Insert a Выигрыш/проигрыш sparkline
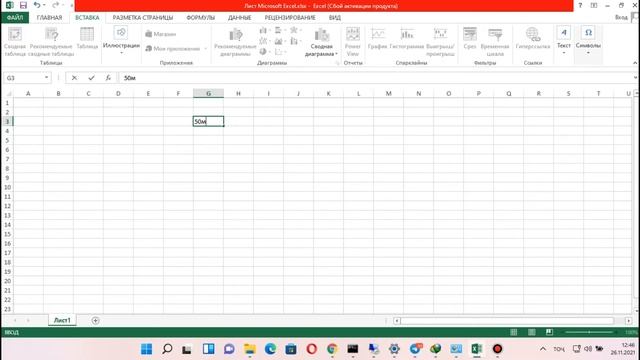 (x=440, y=42)
